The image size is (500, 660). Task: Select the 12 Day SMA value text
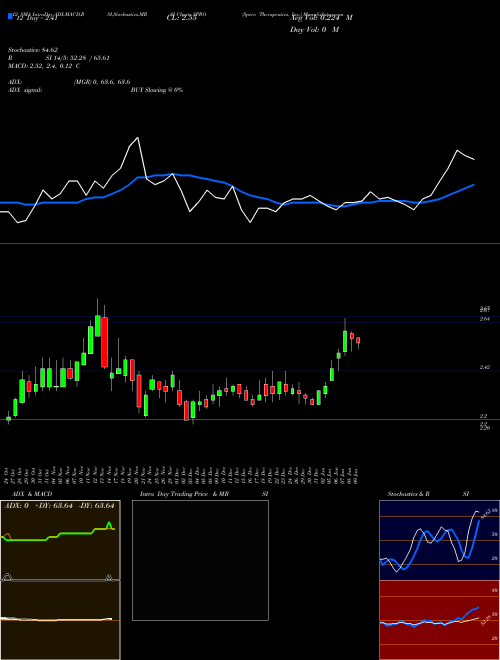coord(36,18)
